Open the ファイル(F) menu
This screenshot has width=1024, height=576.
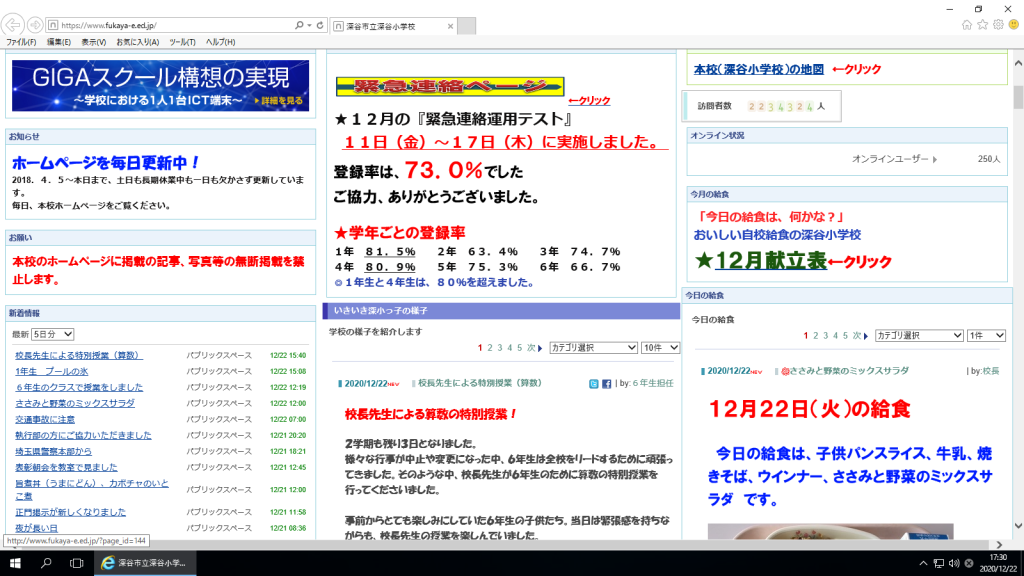tap(21, 42)
